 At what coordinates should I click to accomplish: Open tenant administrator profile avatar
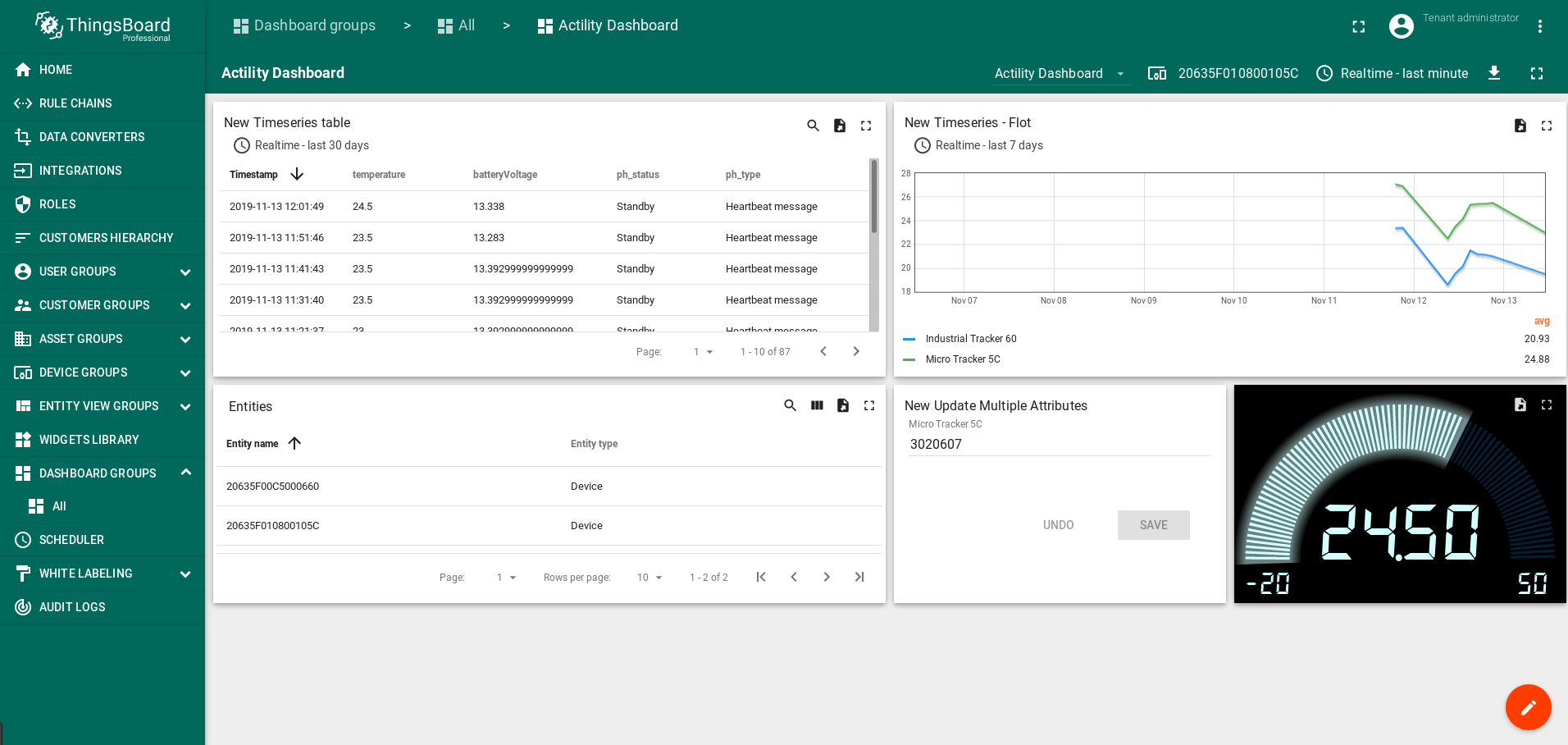[1402, 26]
